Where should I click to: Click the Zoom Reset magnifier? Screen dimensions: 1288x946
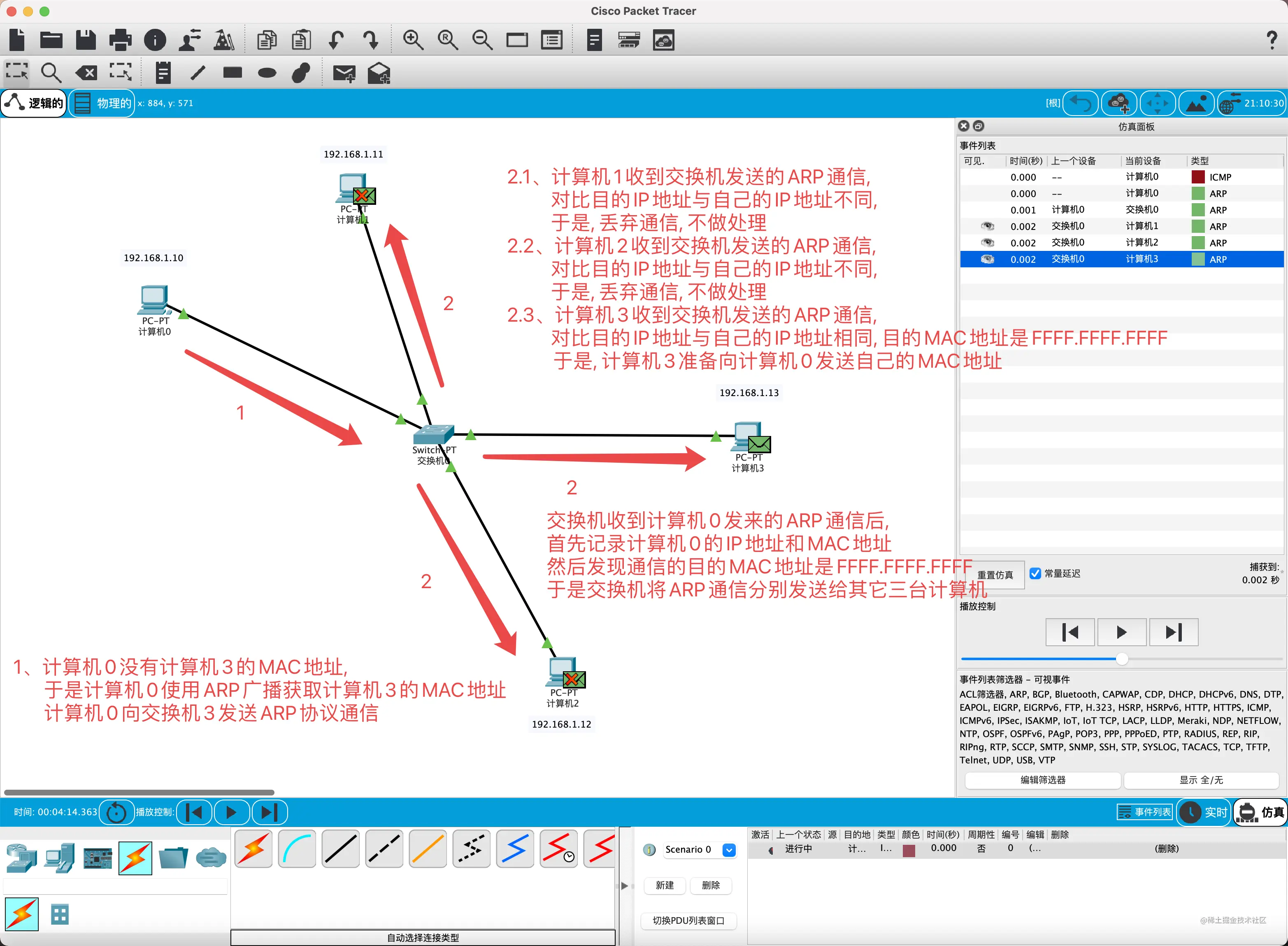click(447, 40)
